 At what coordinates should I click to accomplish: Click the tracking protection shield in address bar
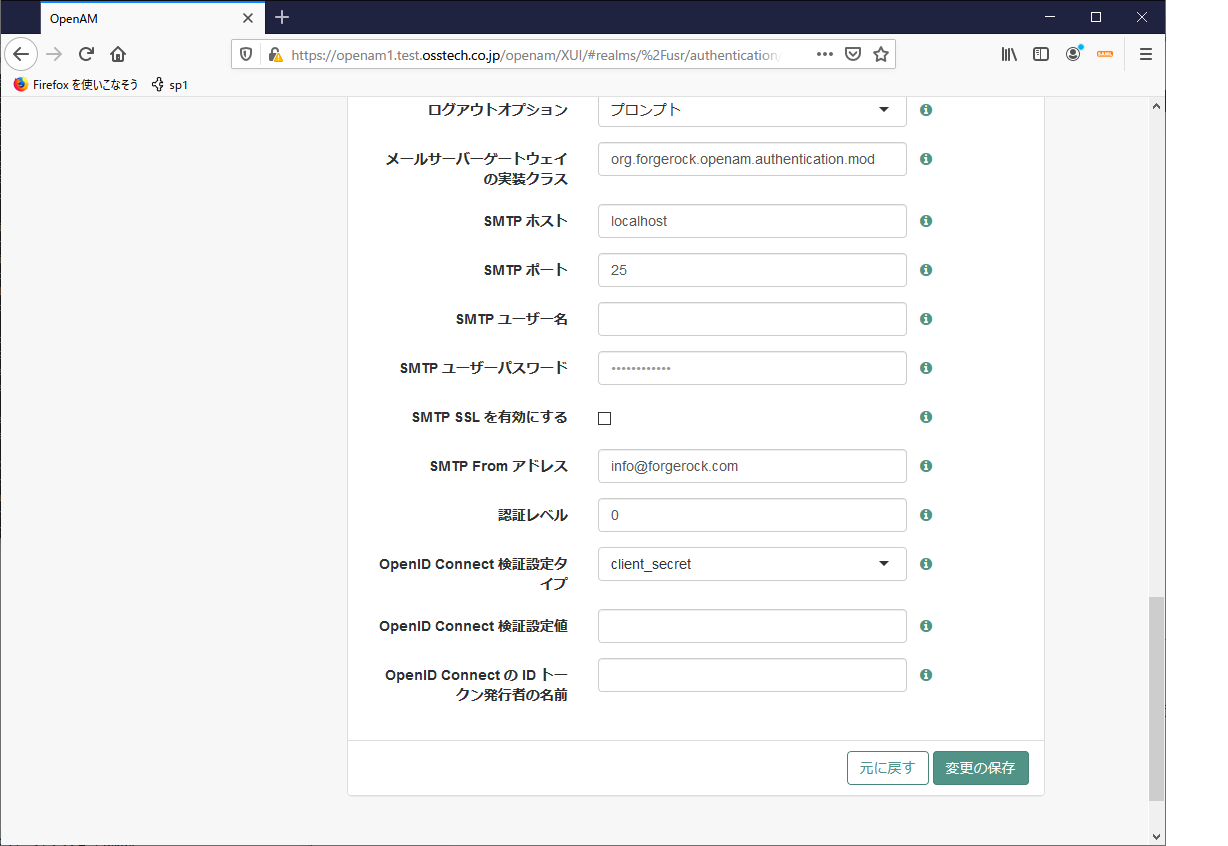coord(246,54)
